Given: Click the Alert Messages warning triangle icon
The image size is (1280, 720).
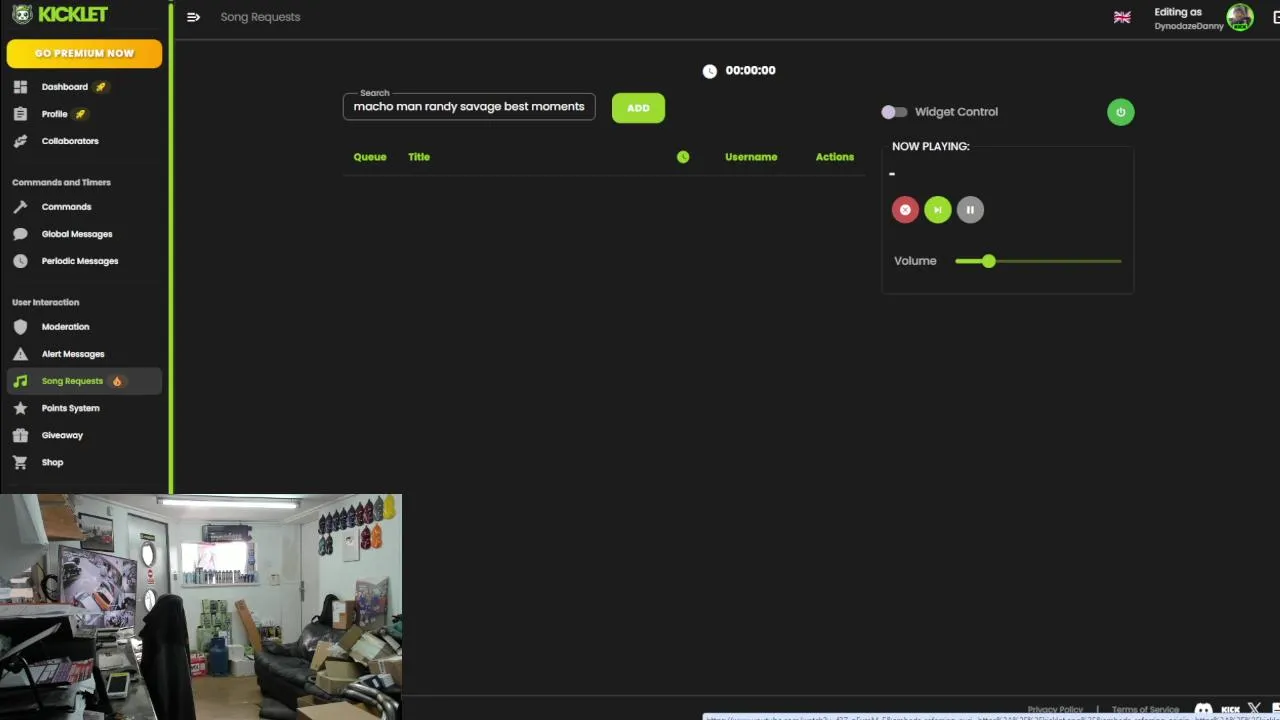Looking at the screenshot, I should pyautogui.click(x=20, y=354).
